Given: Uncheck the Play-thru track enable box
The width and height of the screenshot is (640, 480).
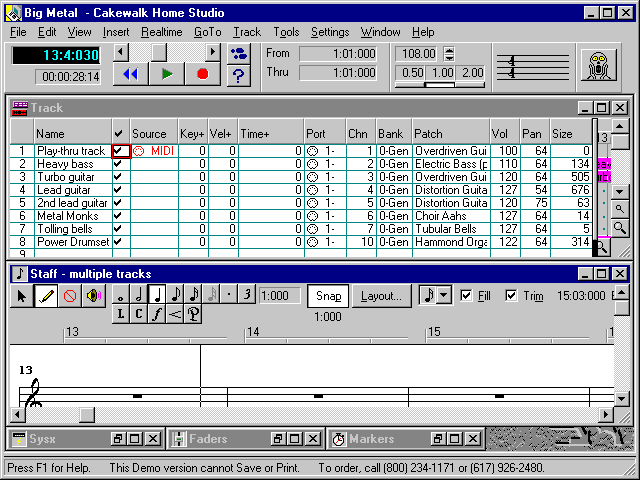Looking at the screenshot, I should click(119, 150).
